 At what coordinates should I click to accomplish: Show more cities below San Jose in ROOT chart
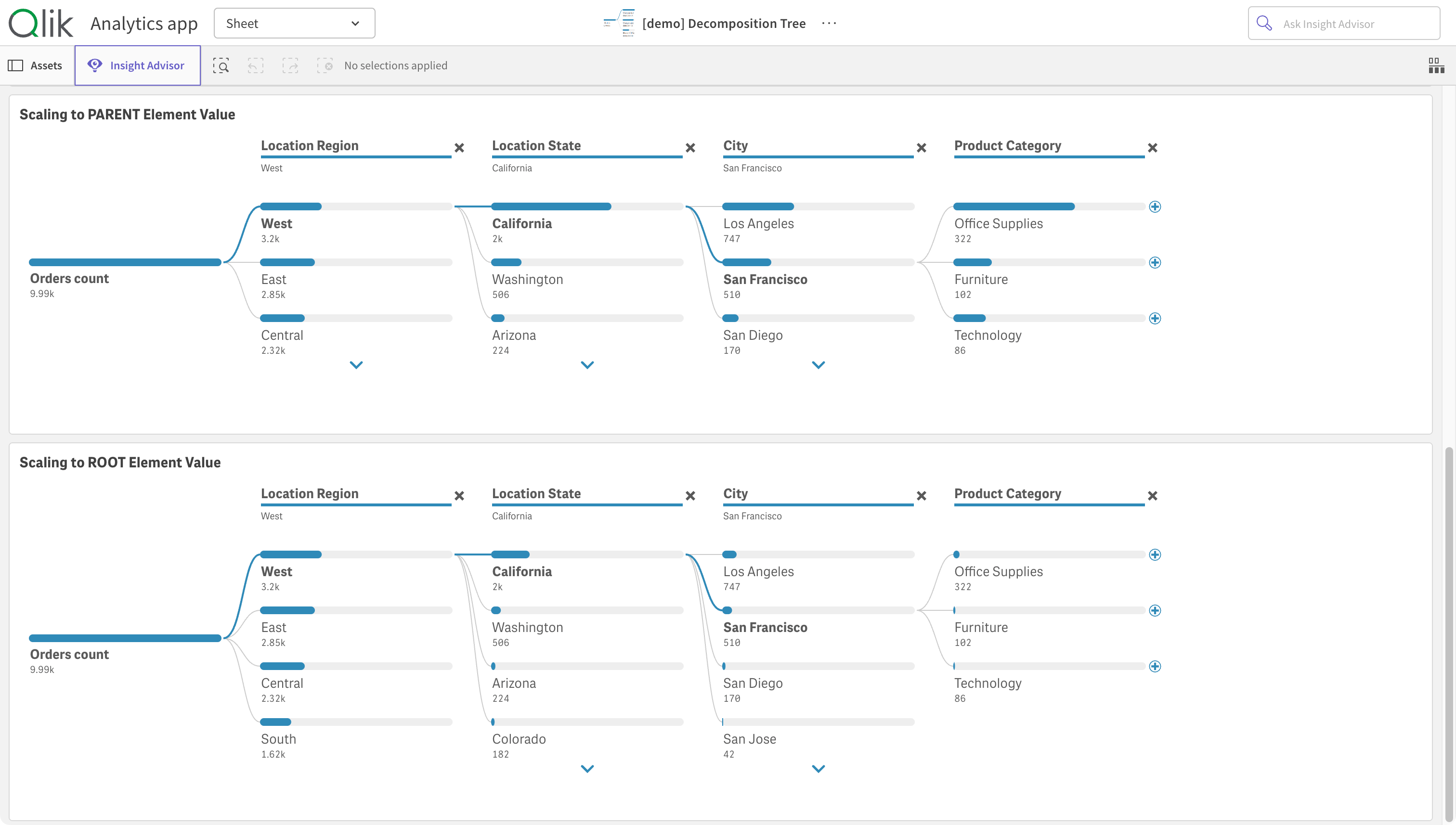pos(818,769)
